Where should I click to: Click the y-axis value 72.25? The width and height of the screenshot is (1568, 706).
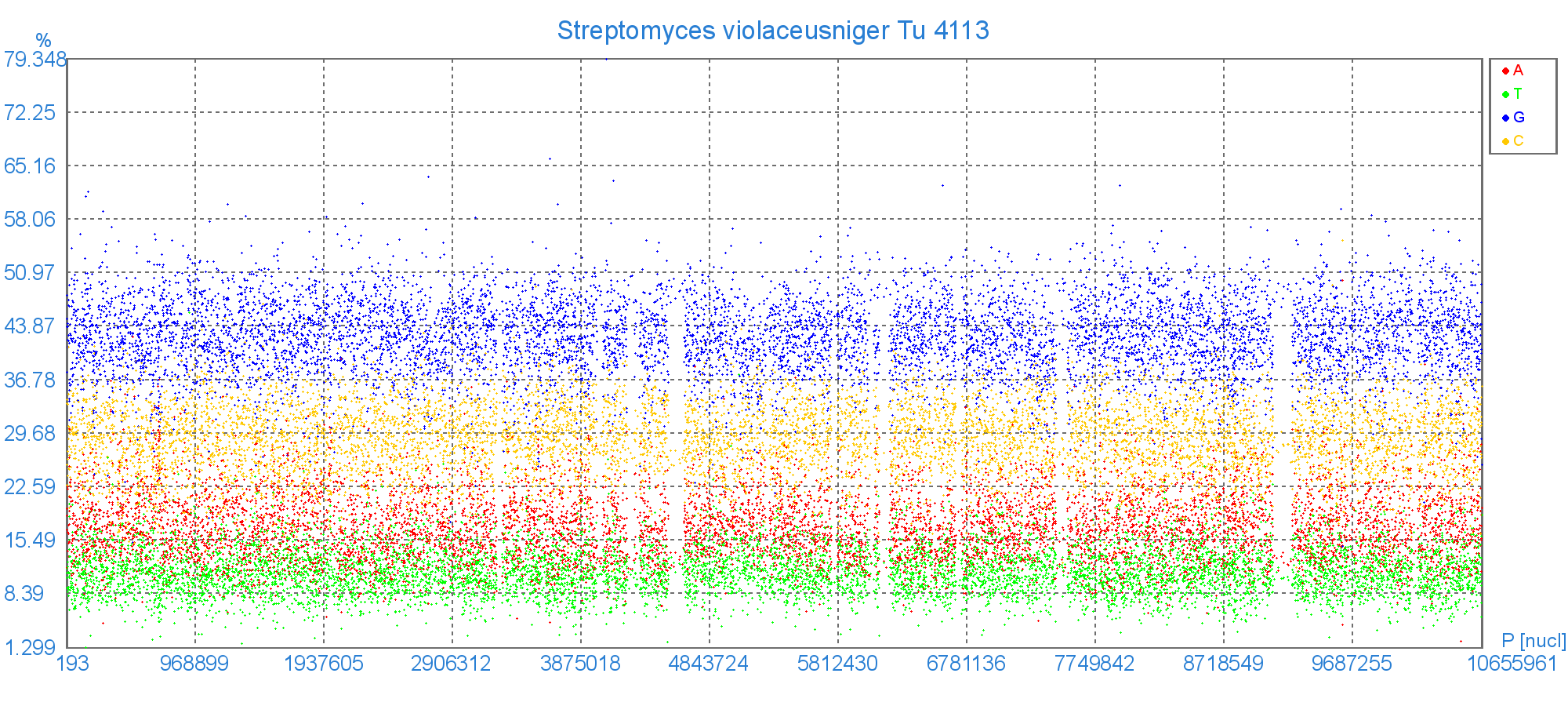click(31, 113)
